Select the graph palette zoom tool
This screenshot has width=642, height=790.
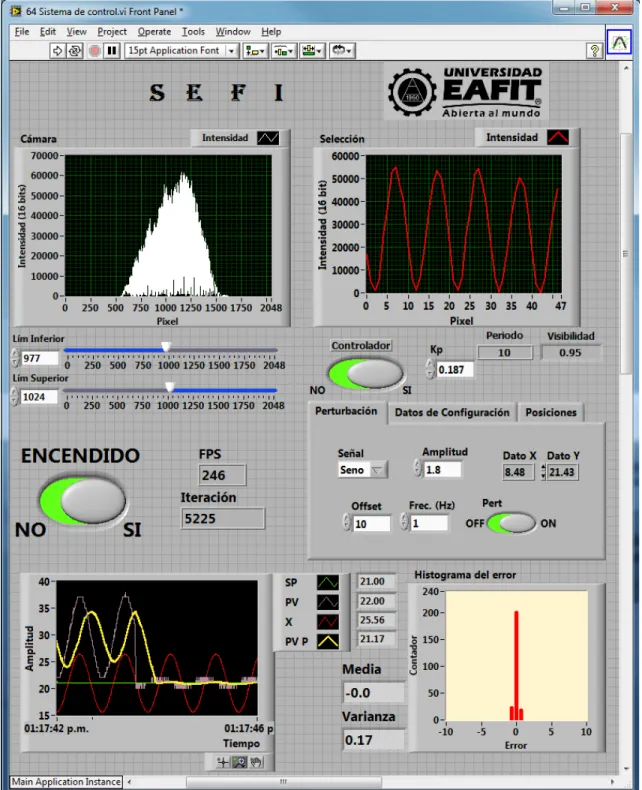click(x=239, y=762)
